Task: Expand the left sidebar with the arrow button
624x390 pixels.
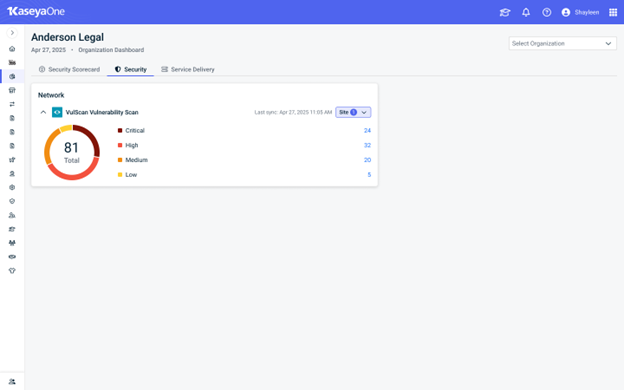Action: [12, 33]
